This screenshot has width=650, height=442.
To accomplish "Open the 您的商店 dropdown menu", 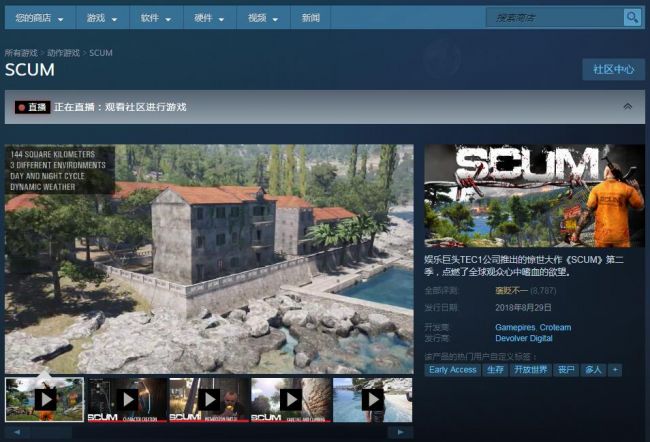I will click(x=40, y=18).
